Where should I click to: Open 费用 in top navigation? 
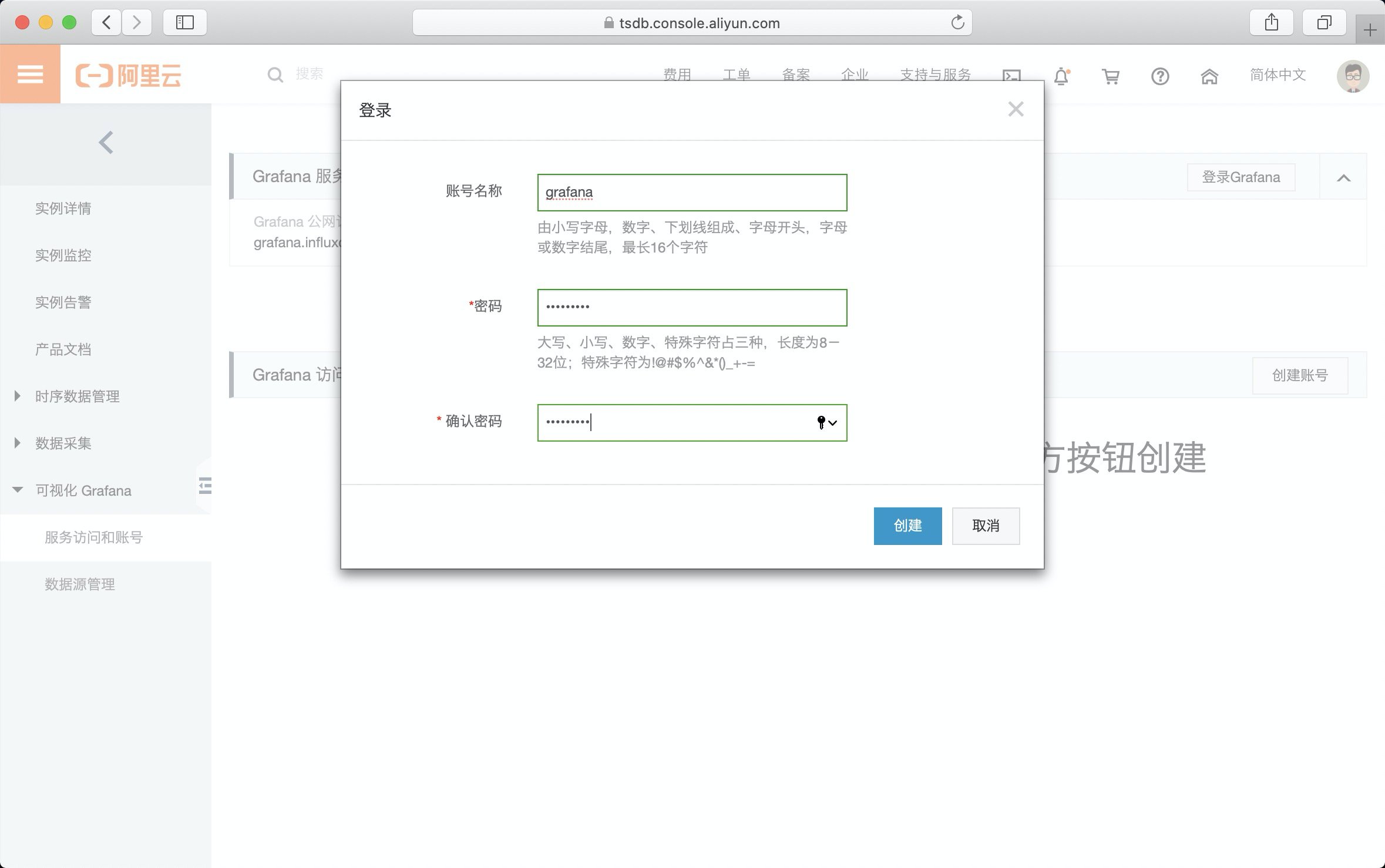677,75
